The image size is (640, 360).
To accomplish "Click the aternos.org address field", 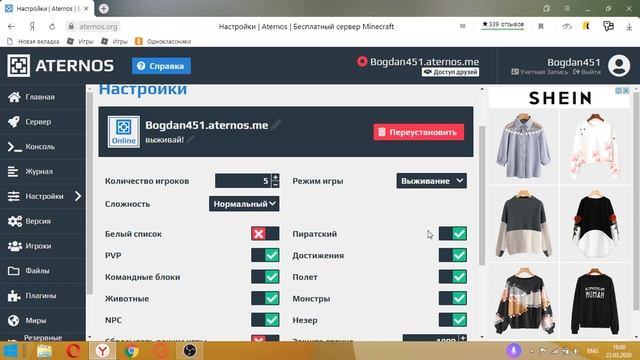I will click(98, 27).
